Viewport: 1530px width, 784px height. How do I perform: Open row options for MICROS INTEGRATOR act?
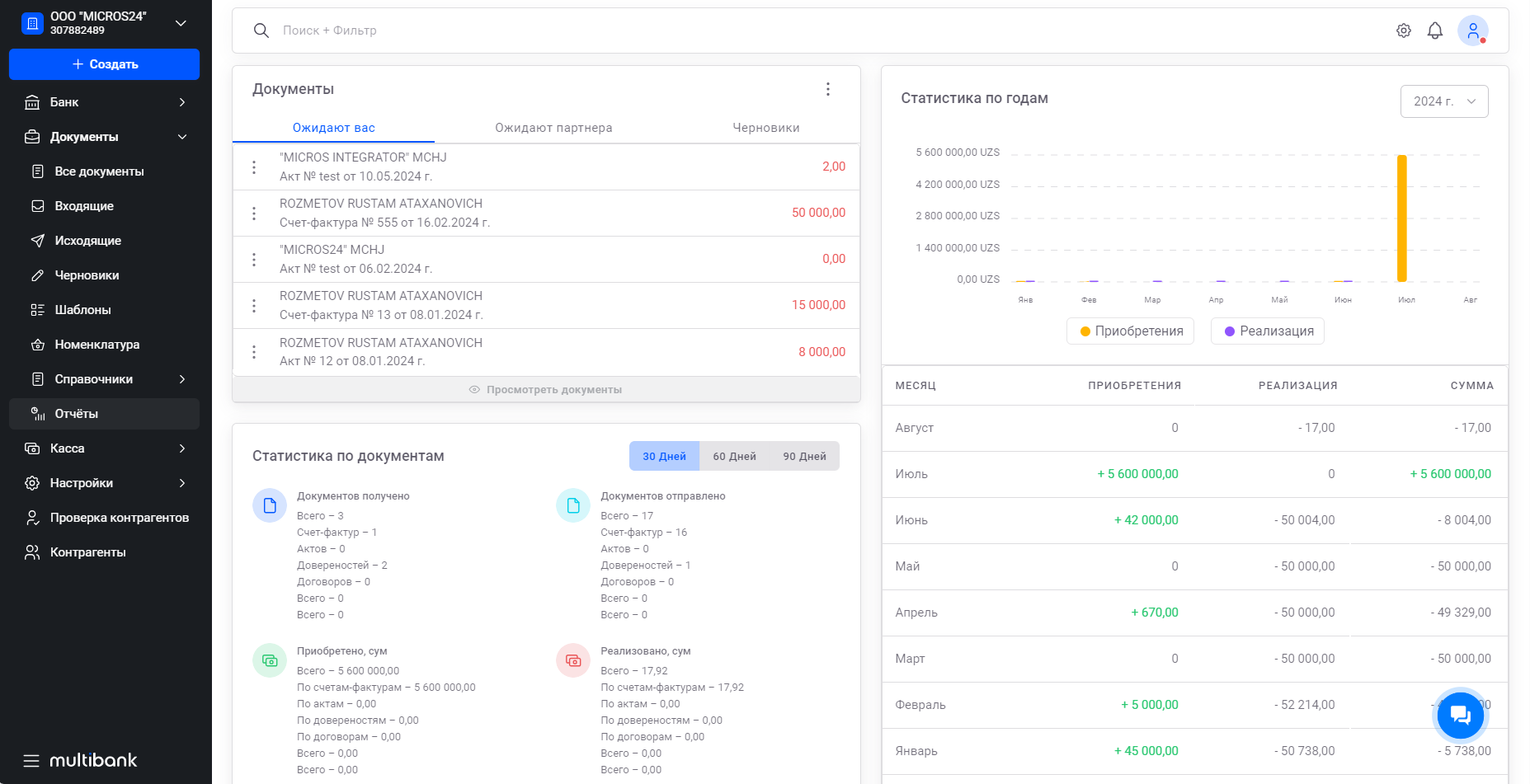254,167
